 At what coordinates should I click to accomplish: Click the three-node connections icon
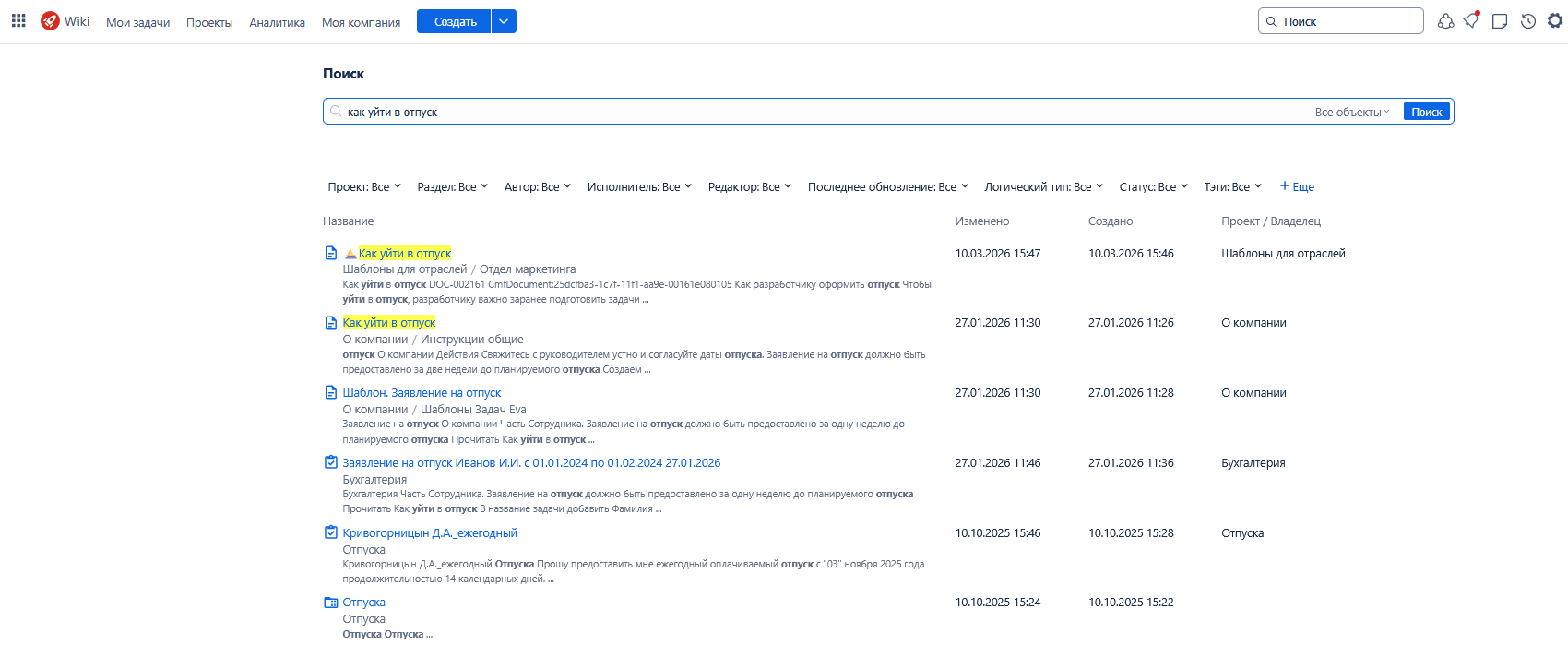1445,21
